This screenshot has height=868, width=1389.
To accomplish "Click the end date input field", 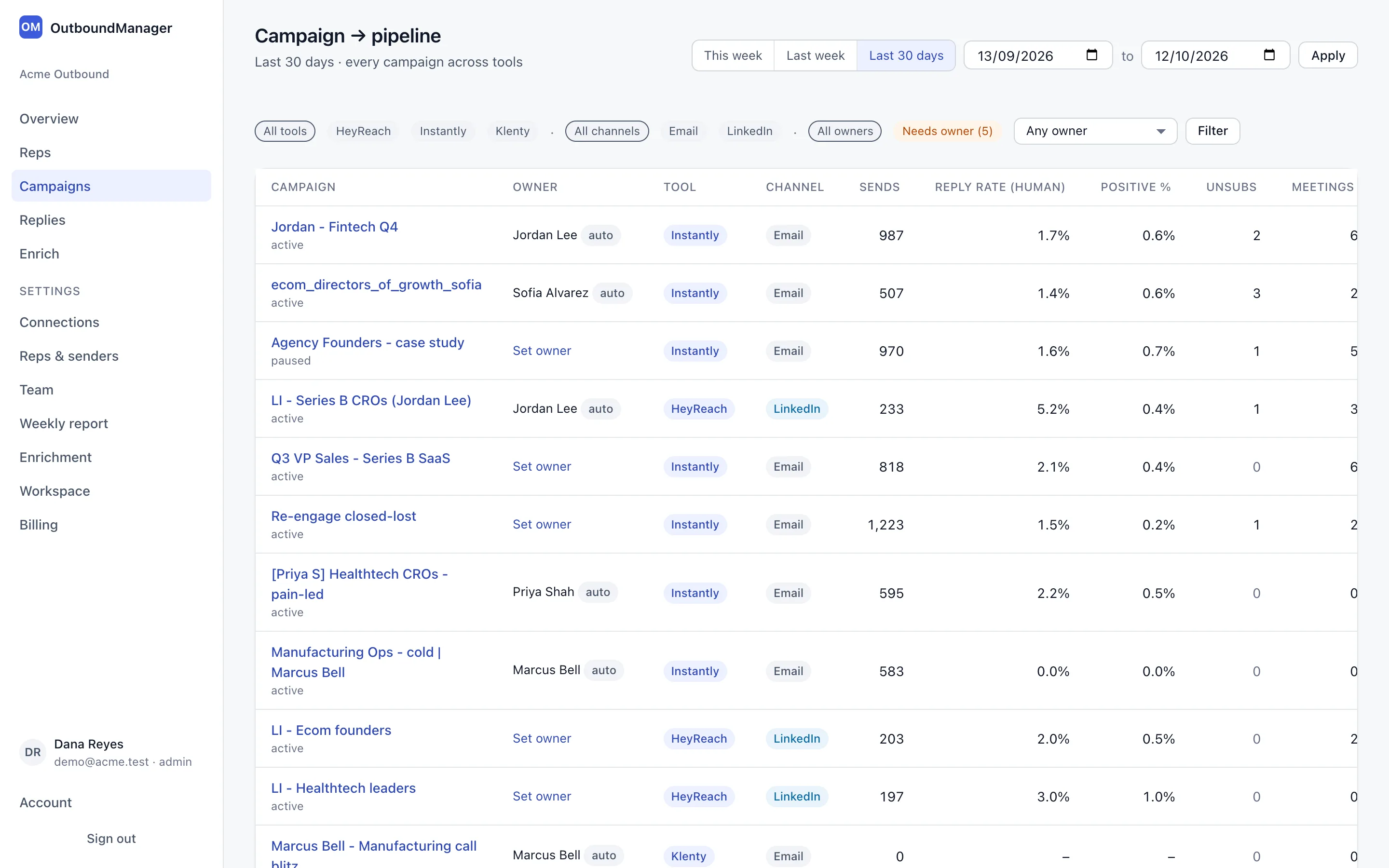I will point(1215,55).
